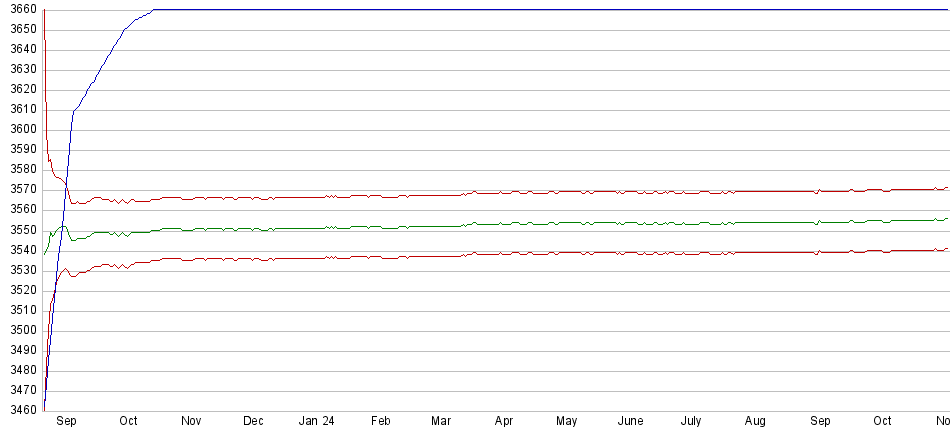This screenshot has height=435, width=950.
Task: Click the "Mar" month axis label
Action: click(441, 422)
